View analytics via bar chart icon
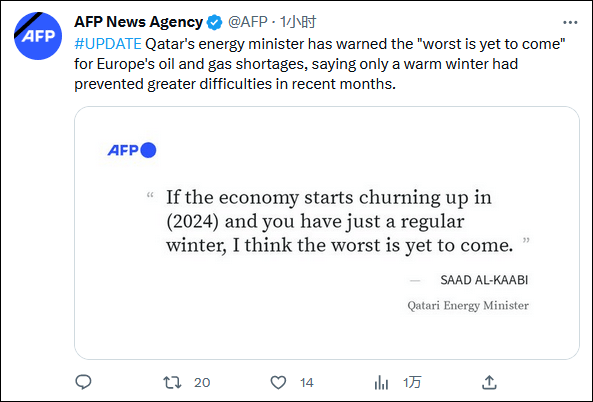The width and height of the screenshot is (593, 402). (x=381, y=382)
